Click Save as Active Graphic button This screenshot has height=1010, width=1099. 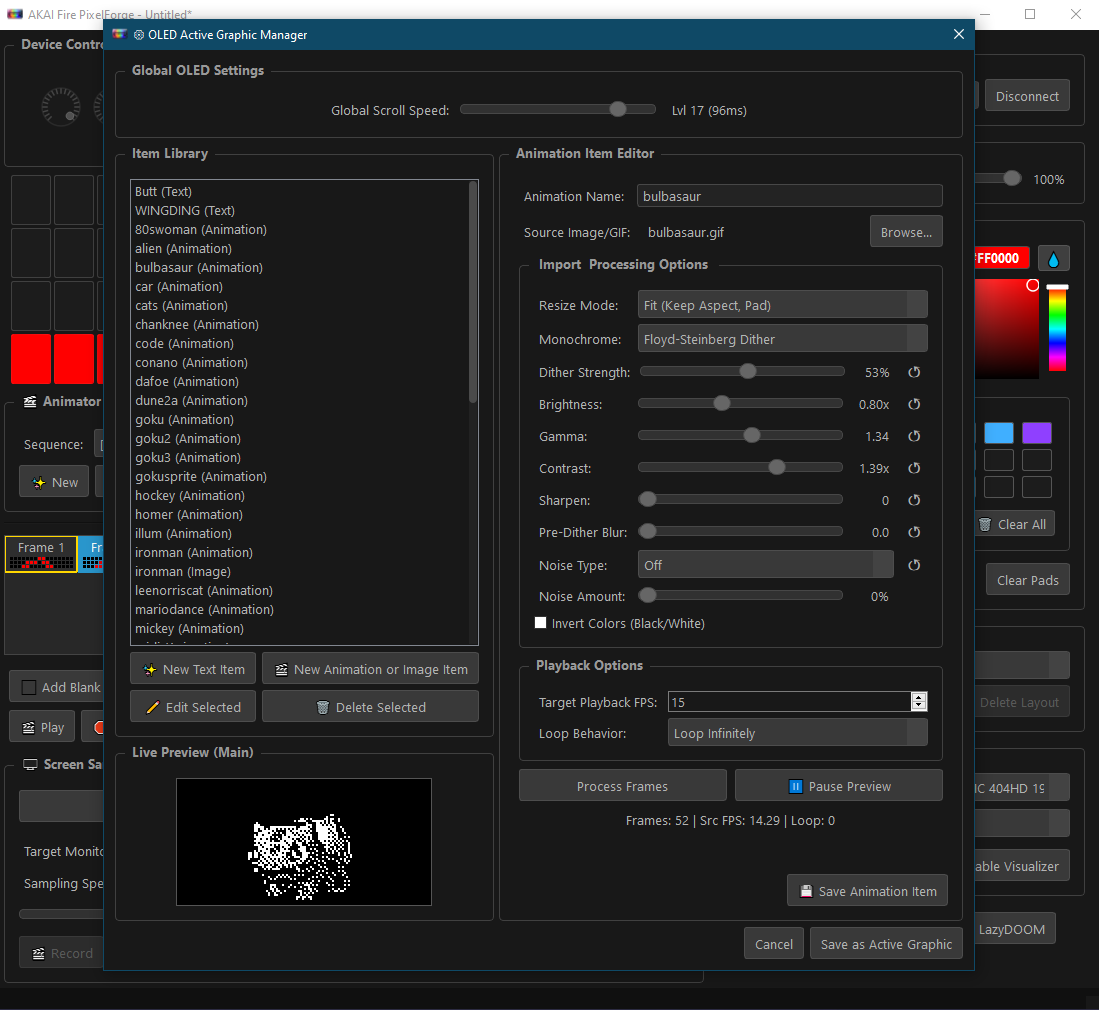(x=886, y=944)
